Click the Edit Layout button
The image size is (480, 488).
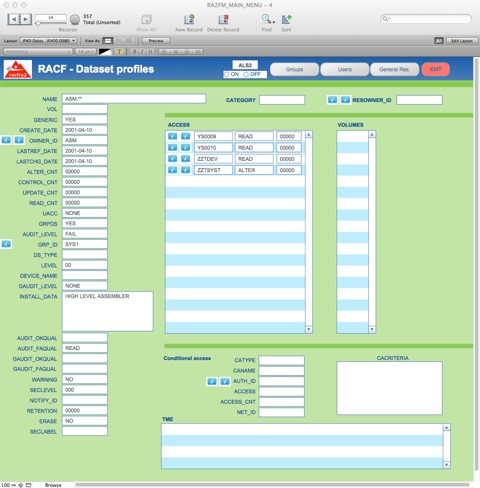462,41
